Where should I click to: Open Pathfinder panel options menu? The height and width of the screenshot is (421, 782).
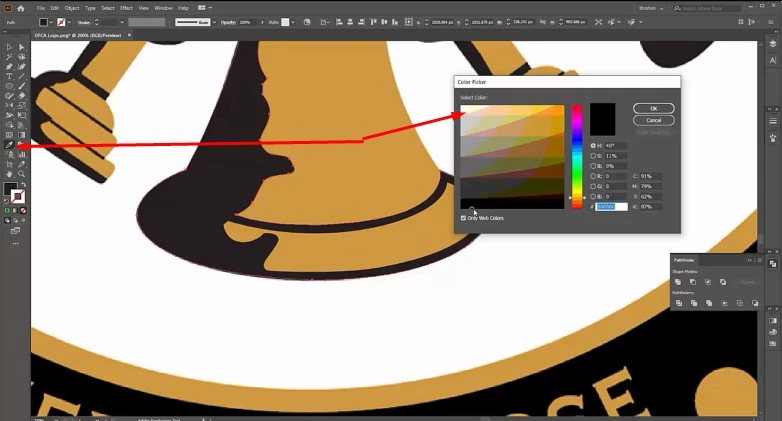click(x=760, y=260)
